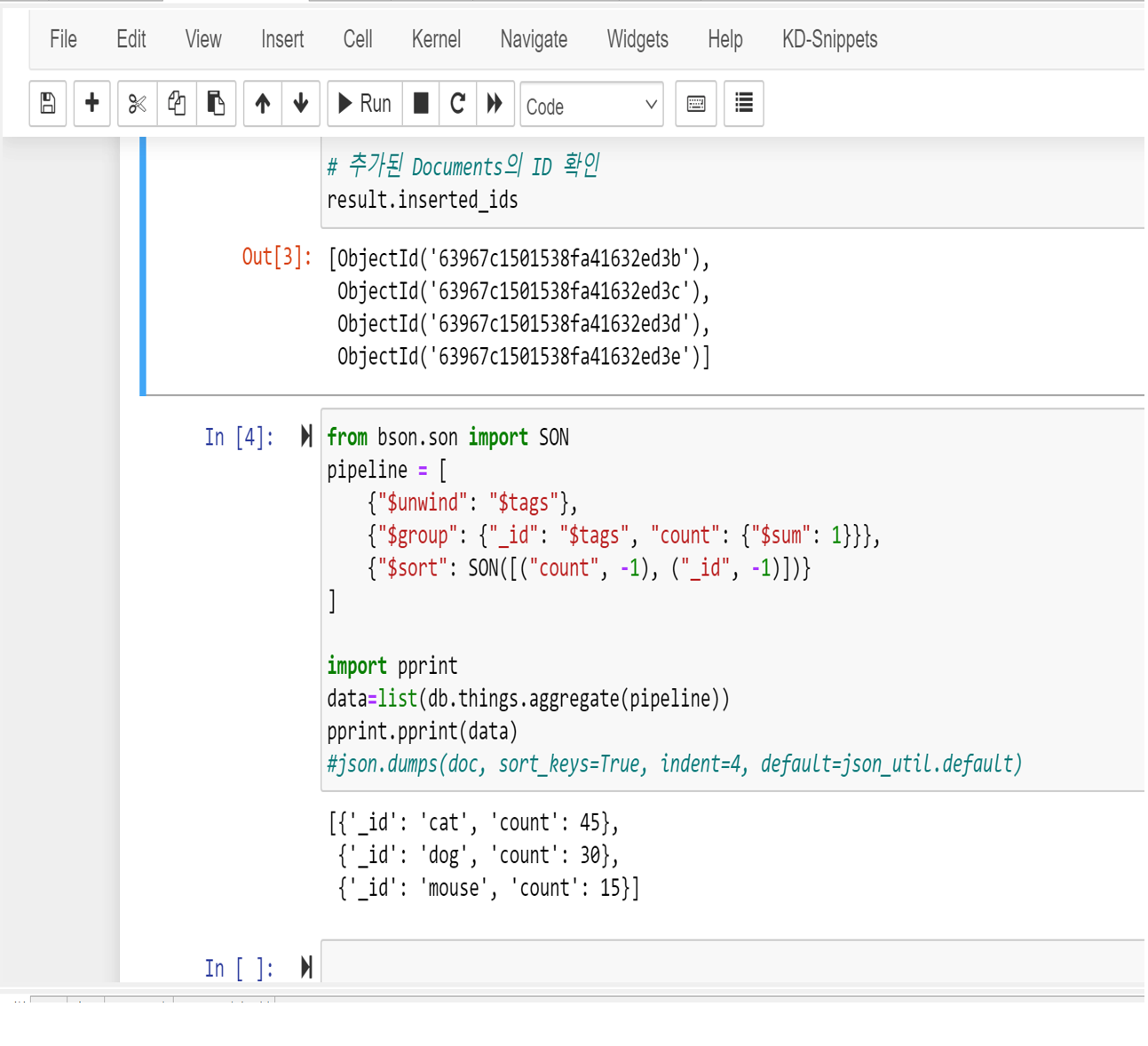Copy selected cells using the copy icon
The width and height of the screenshot is (1148, 1046).
177,104
